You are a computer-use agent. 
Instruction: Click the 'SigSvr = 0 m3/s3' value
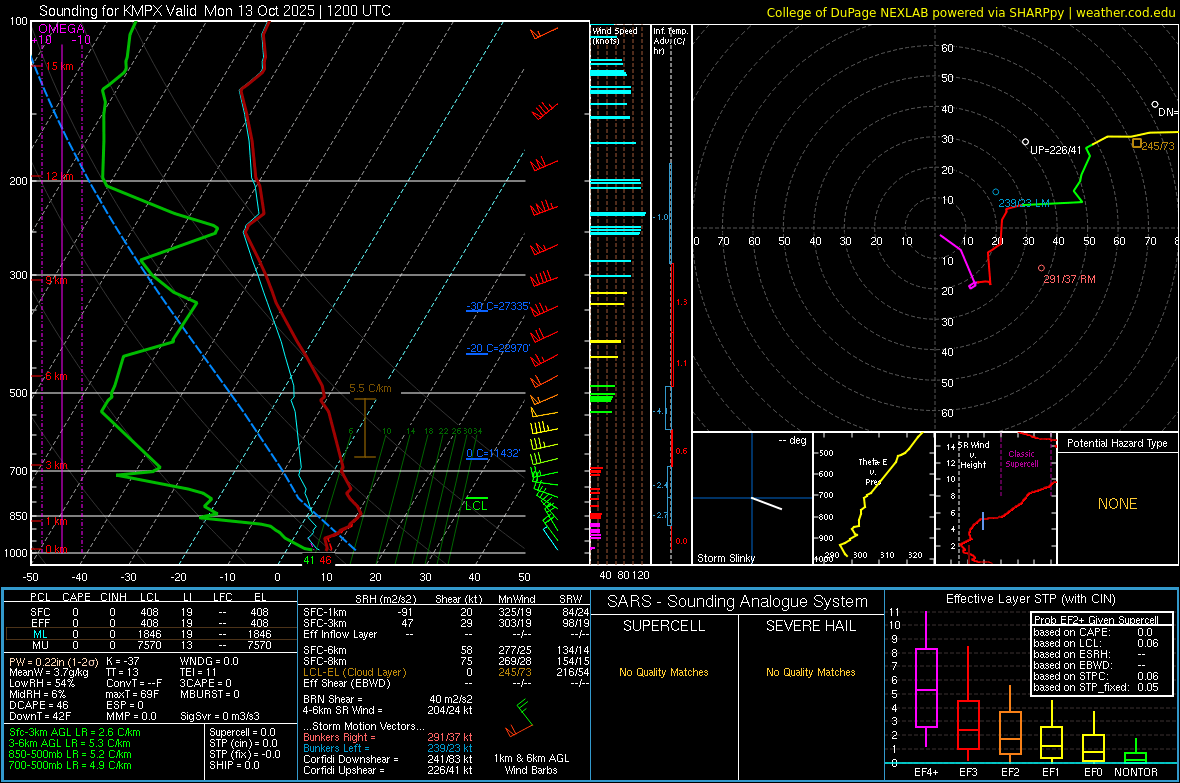[220, 716]
